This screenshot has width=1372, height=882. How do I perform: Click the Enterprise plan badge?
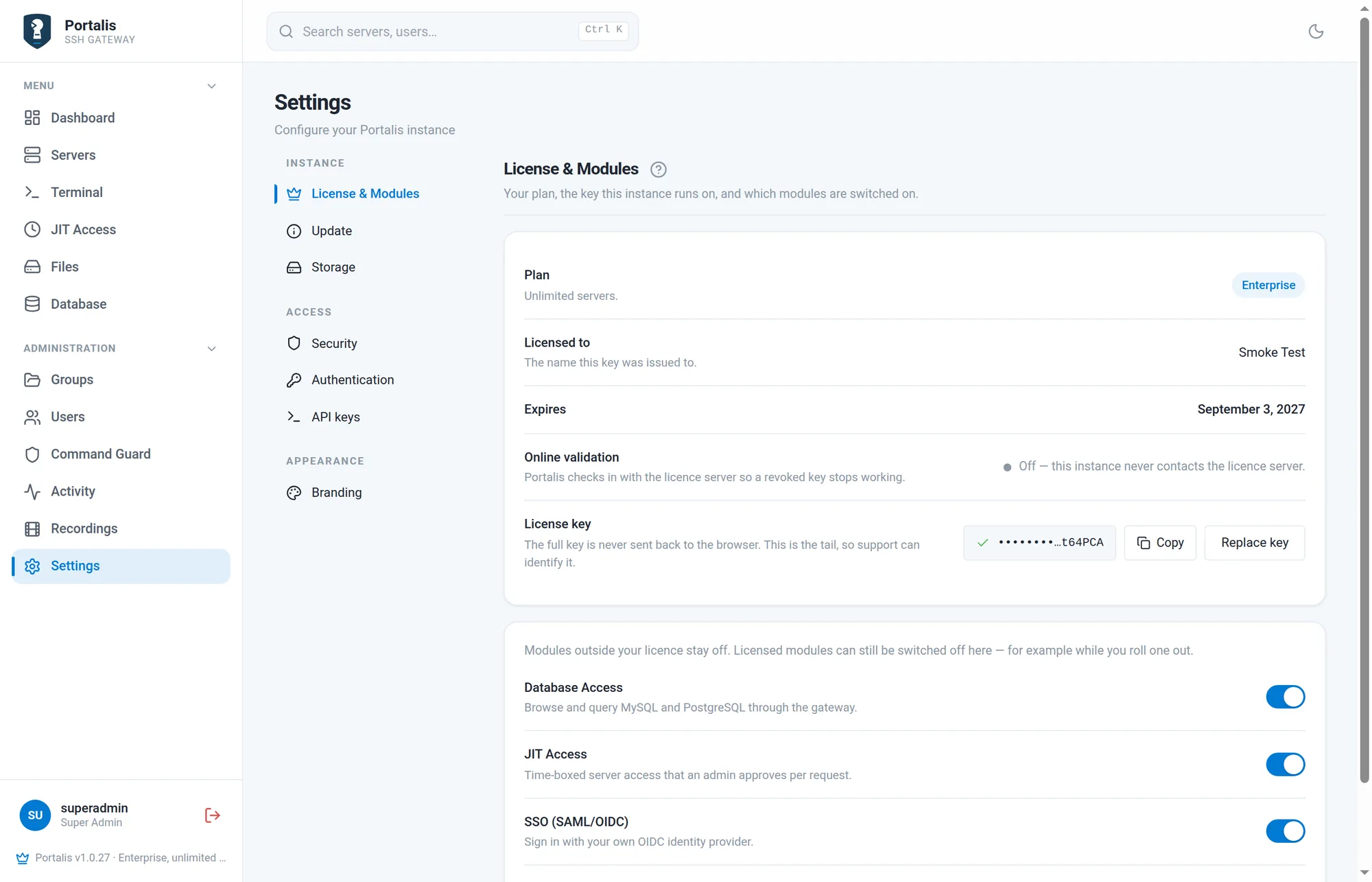(x=1268, y=286)
